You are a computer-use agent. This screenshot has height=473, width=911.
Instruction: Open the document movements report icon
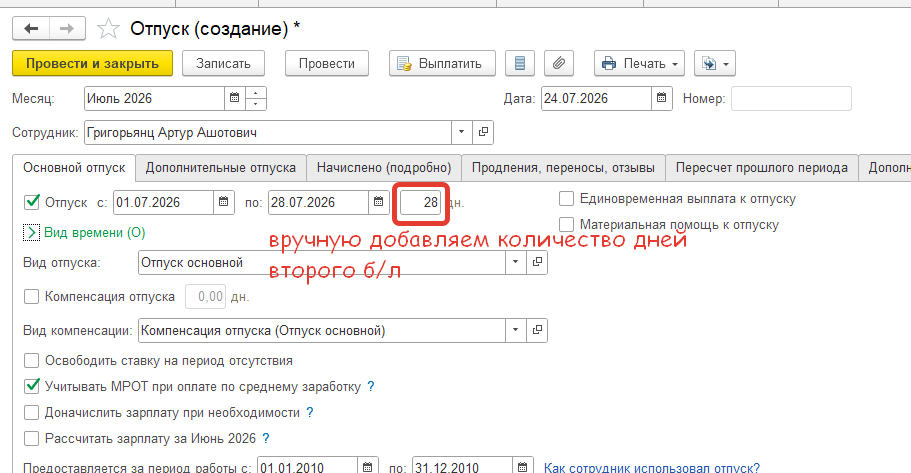pos(520,63)
